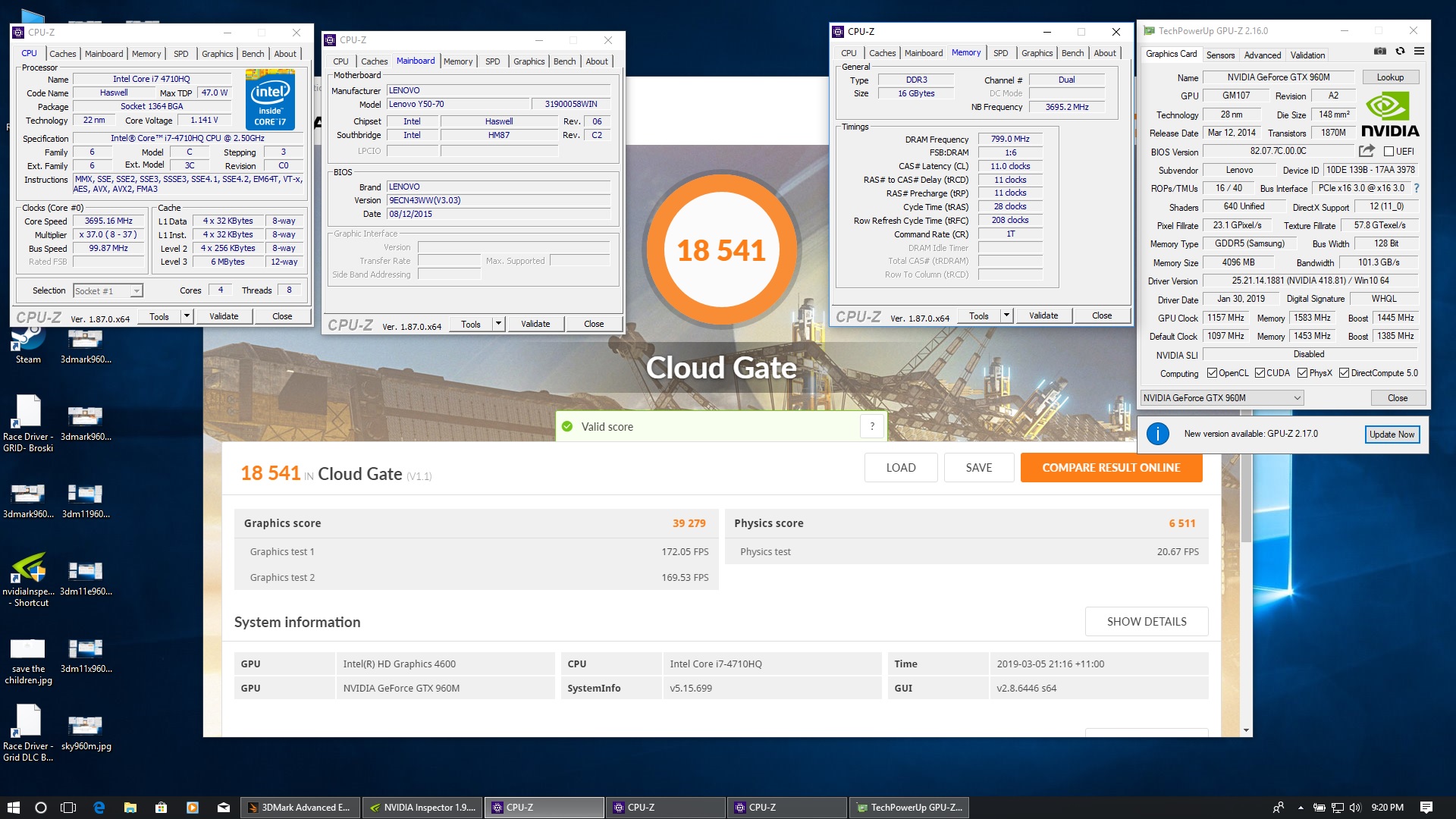Switch to NVIDIA Inspector taskbar item

click(422, 808)
